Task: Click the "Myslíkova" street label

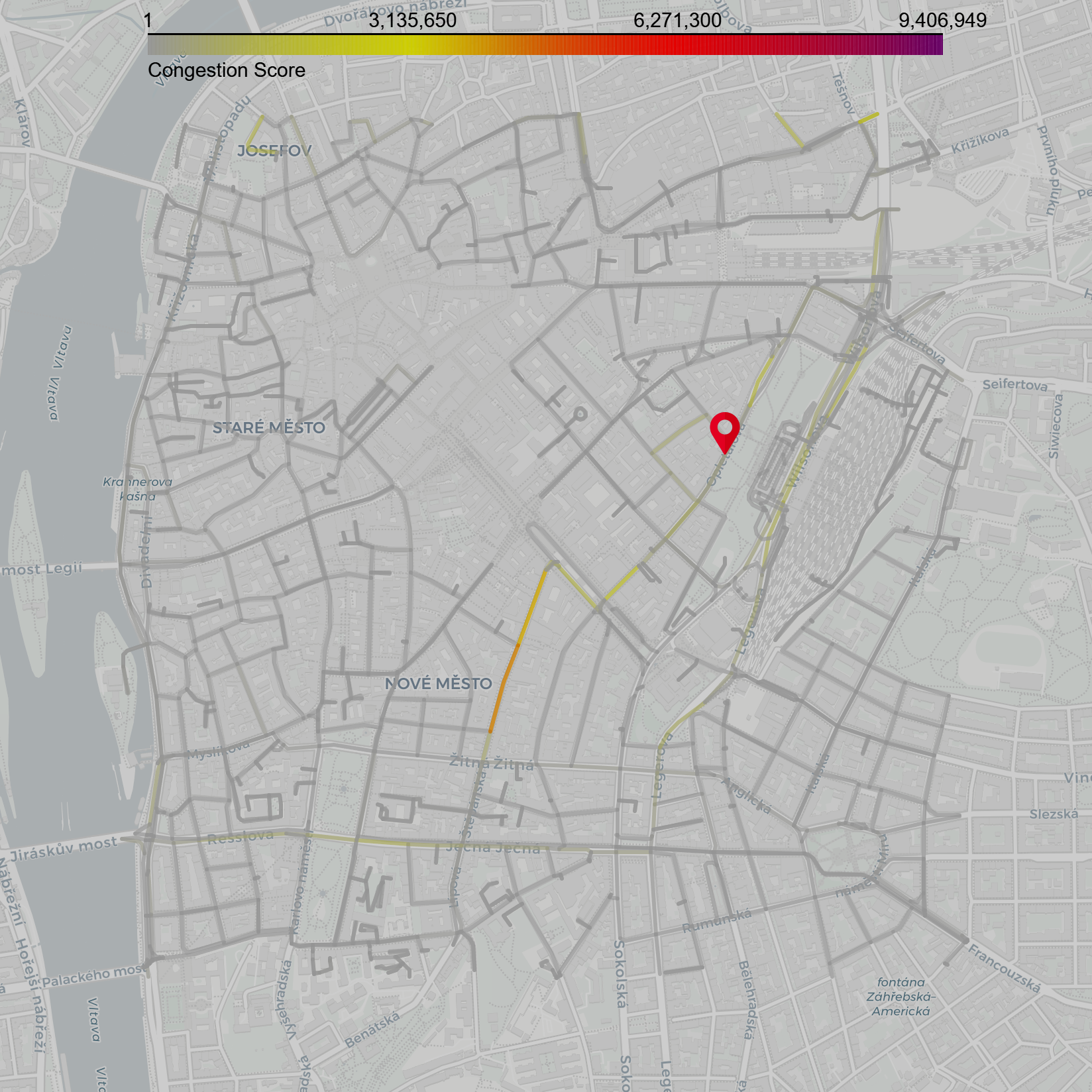Action: (218, 750)
